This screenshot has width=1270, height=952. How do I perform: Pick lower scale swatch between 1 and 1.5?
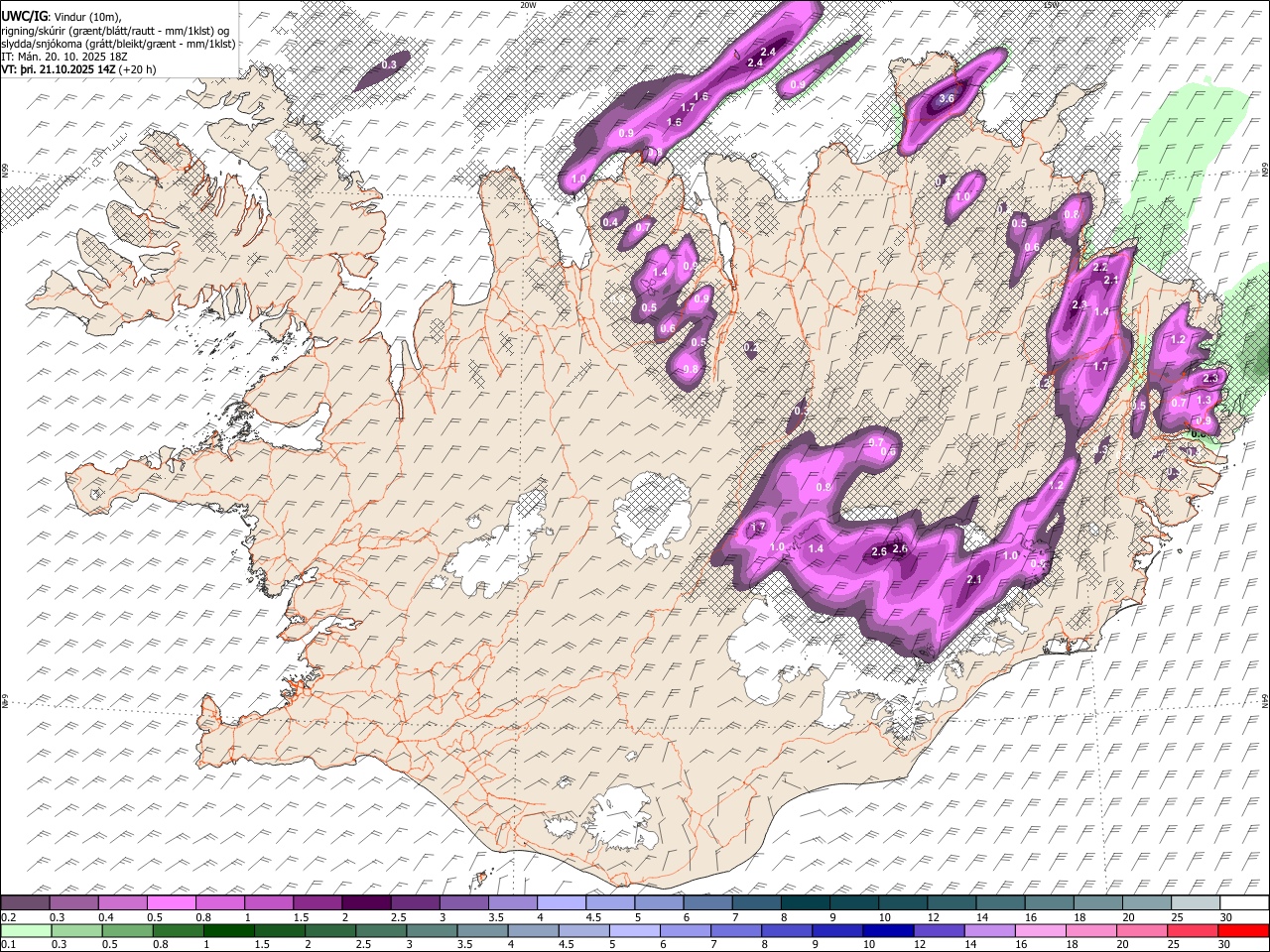click(x=229, y=930)
